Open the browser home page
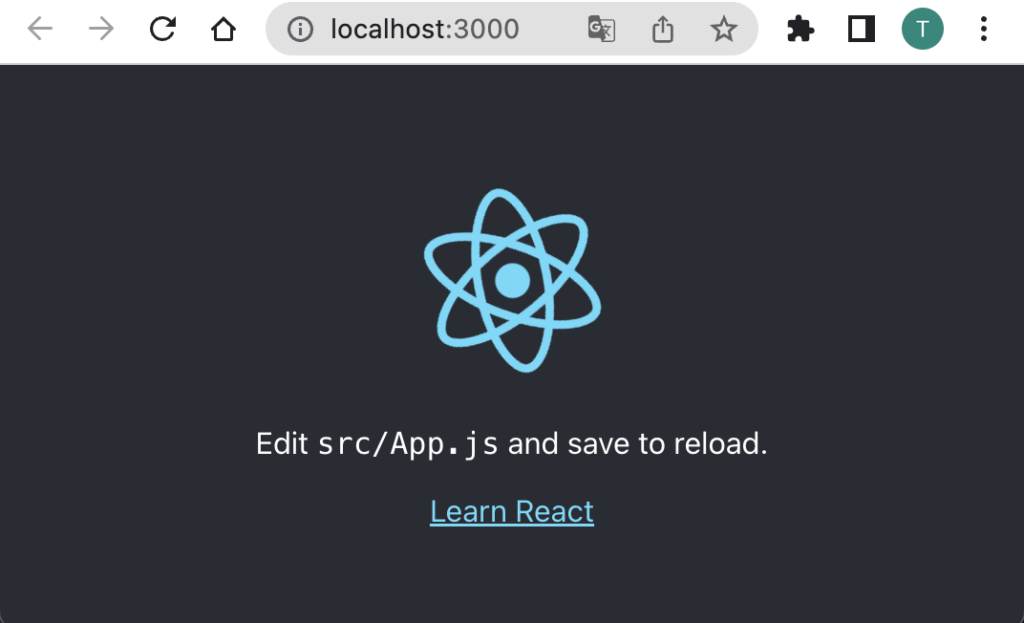 (x=223, y=29)
